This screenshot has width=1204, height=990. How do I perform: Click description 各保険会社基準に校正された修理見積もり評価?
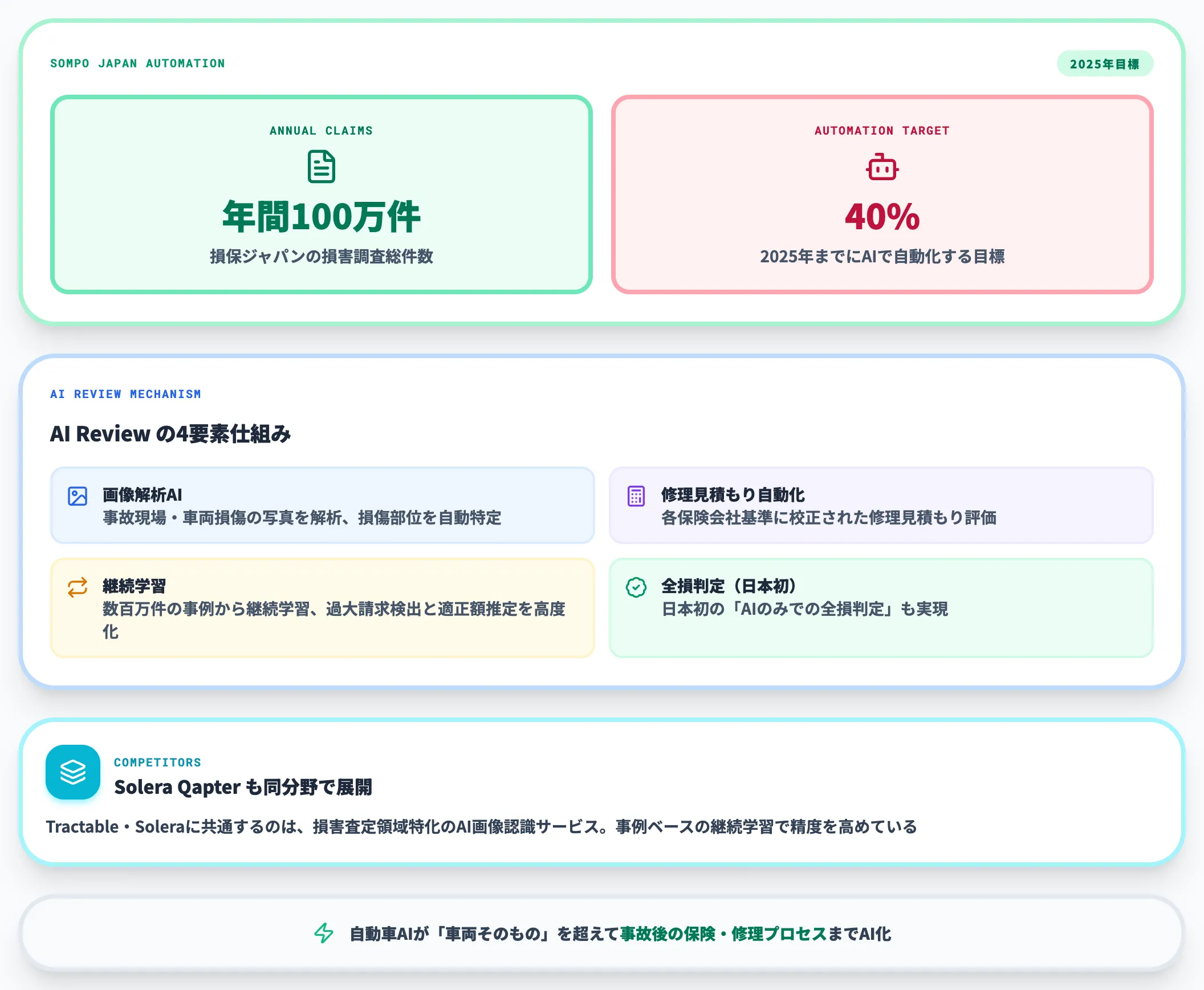(829, 518)
